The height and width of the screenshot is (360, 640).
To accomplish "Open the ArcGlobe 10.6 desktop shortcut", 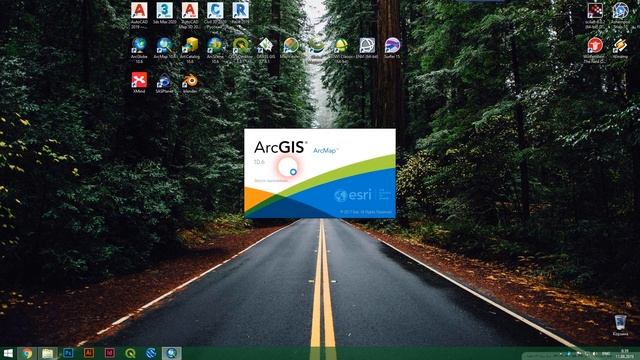I will pos(139,50).
